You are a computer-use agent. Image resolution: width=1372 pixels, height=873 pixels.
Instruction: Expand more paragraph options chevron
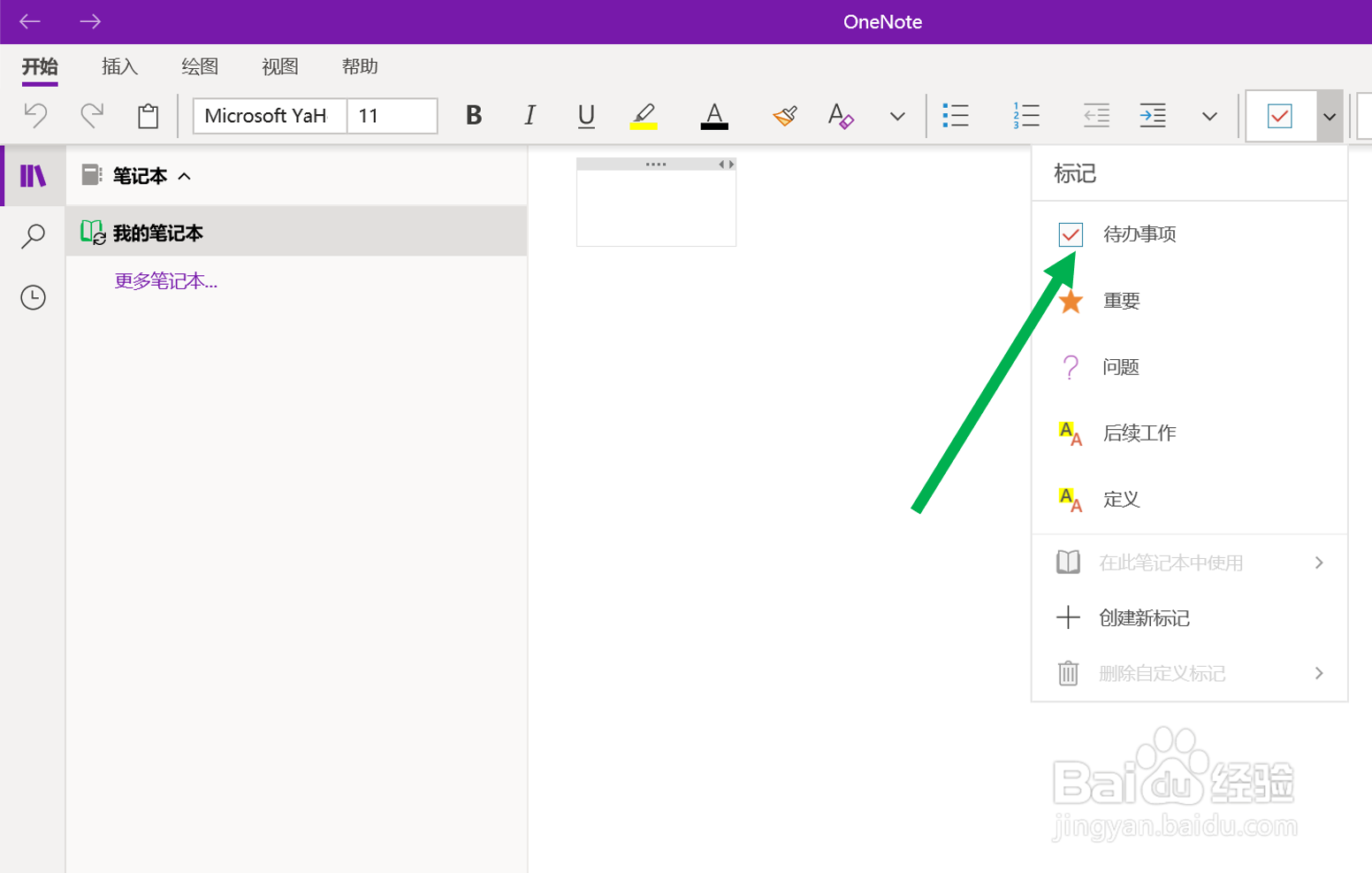(x=1209, y=116)
